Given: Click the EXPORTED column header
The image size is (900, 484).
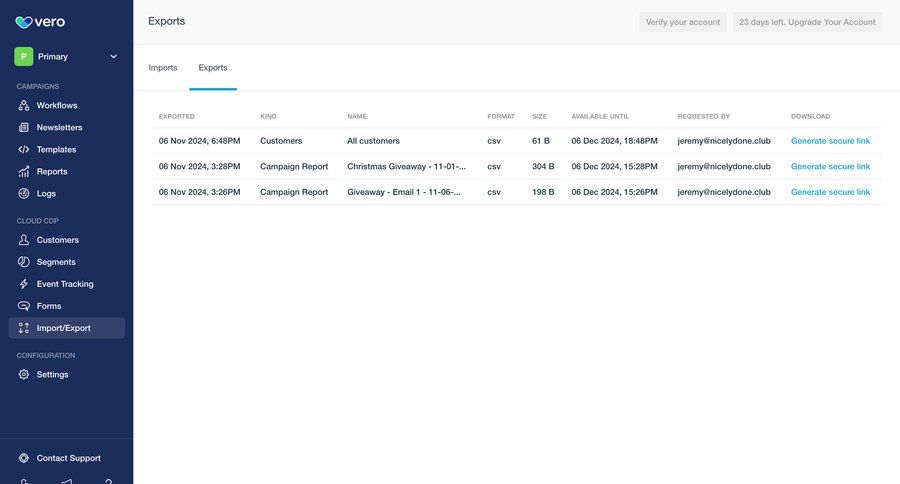Looking at the screenshot, I should pos(177,117).
